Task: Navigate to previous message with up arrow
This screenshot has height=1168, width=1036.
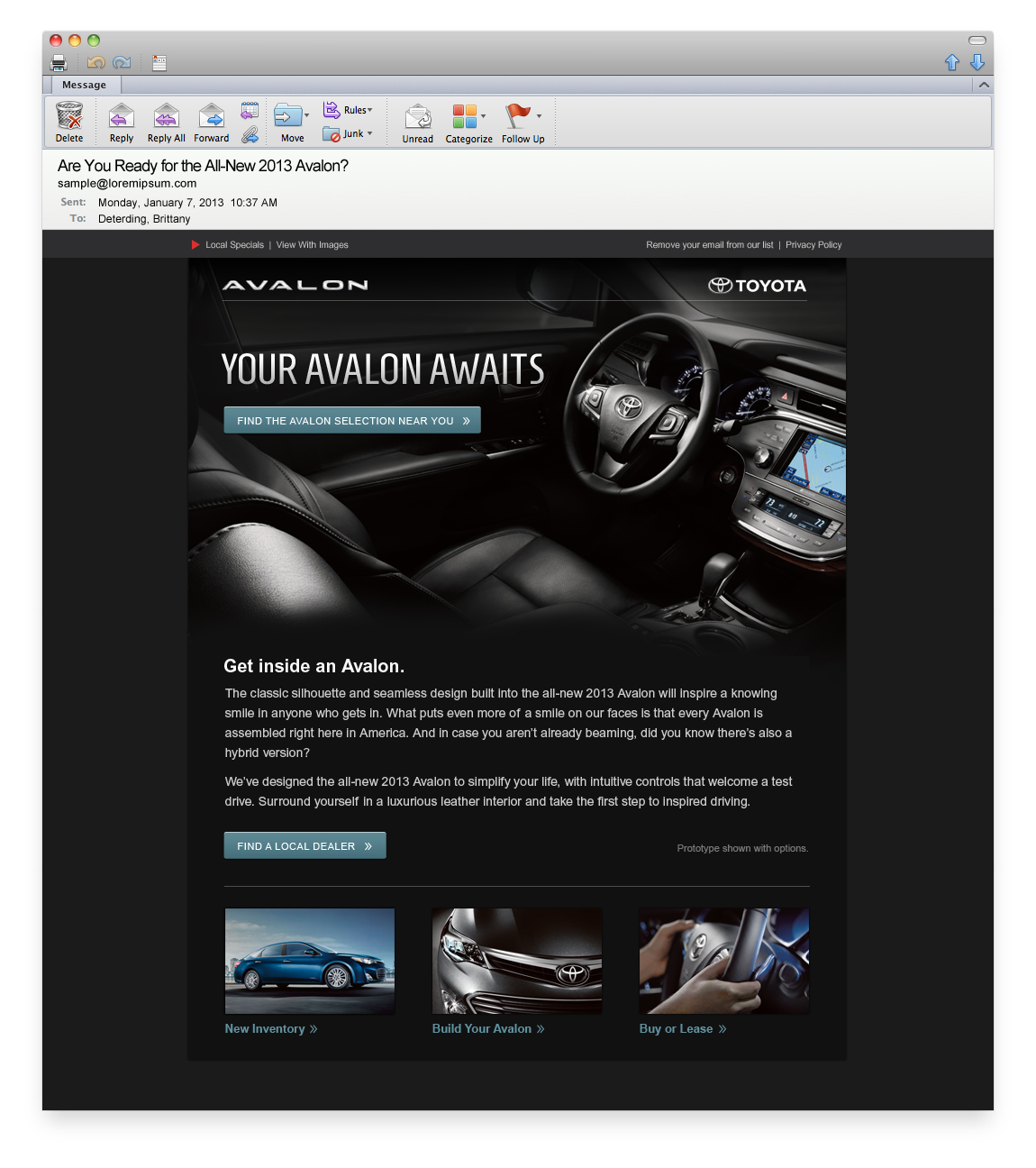Action: (952, 62)
